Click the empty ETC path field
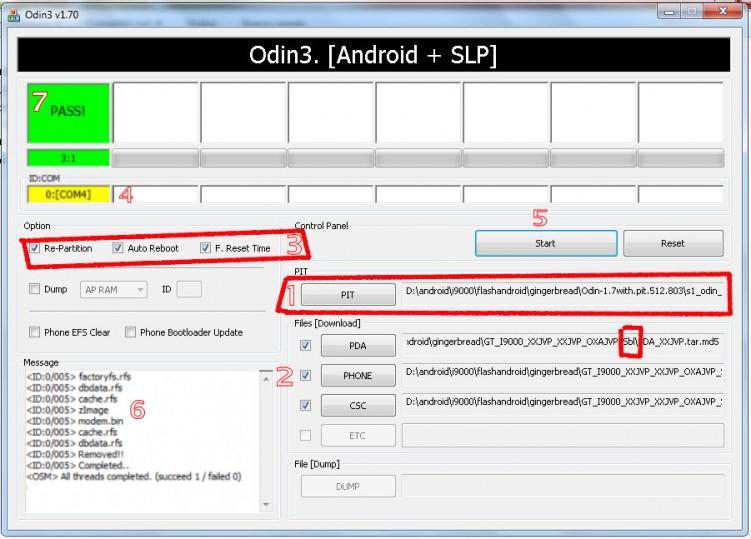 coord(563,436)
